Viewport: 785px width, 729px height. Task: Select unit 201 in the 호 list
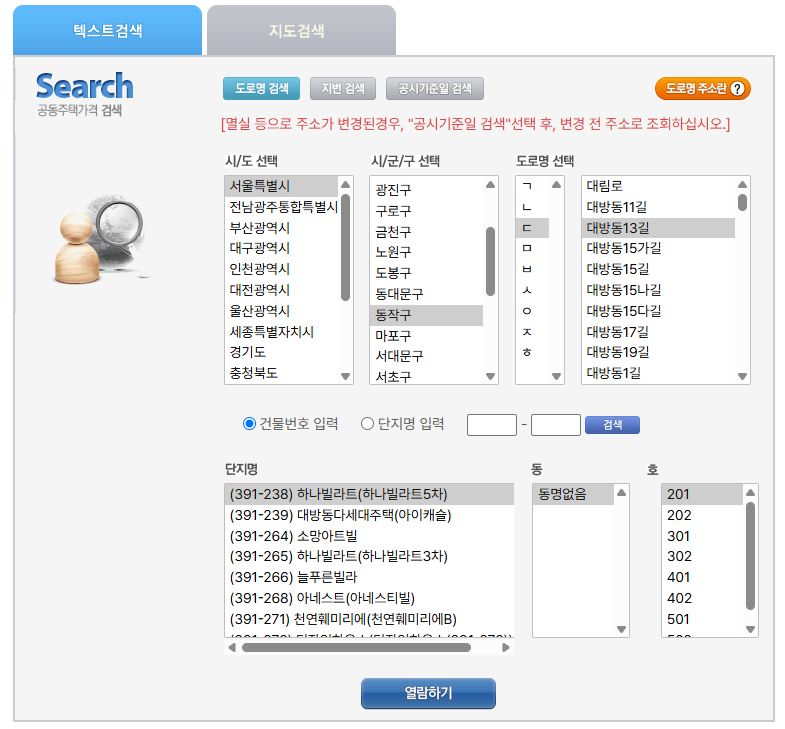point(702,494)
